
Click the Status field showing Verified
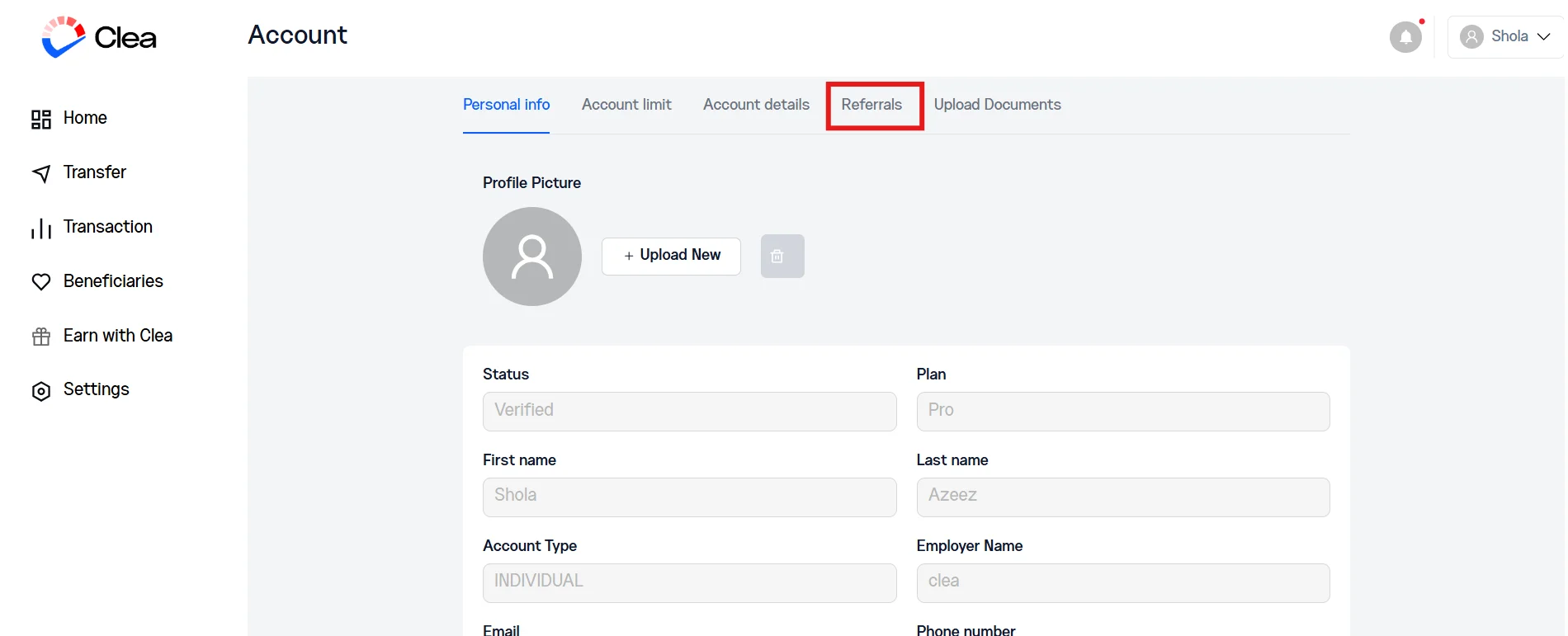coord(689,411)
